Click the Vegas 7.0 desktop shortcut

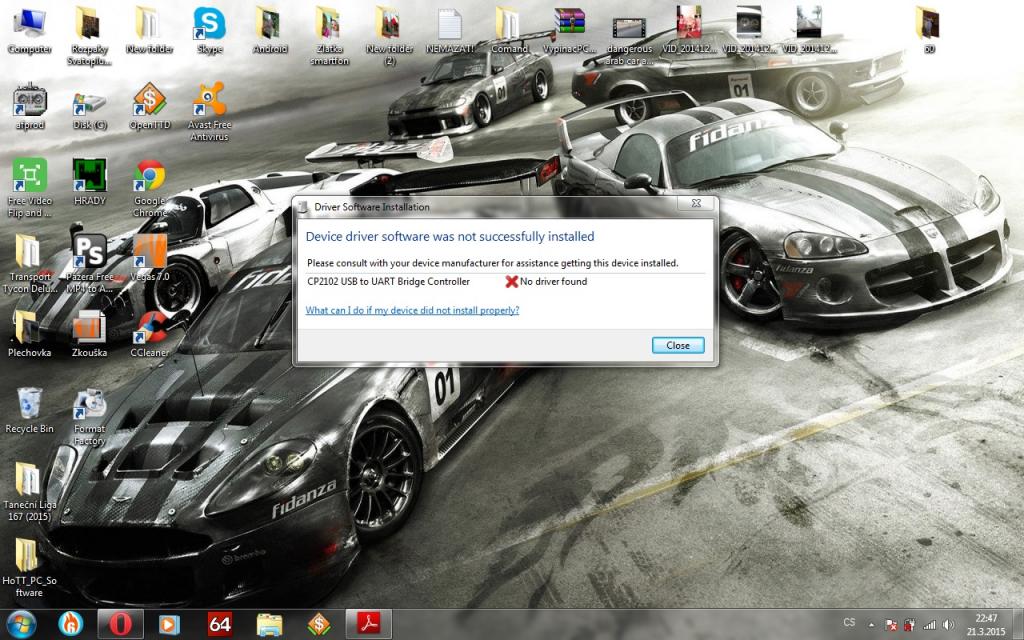[x=149, y=257]
